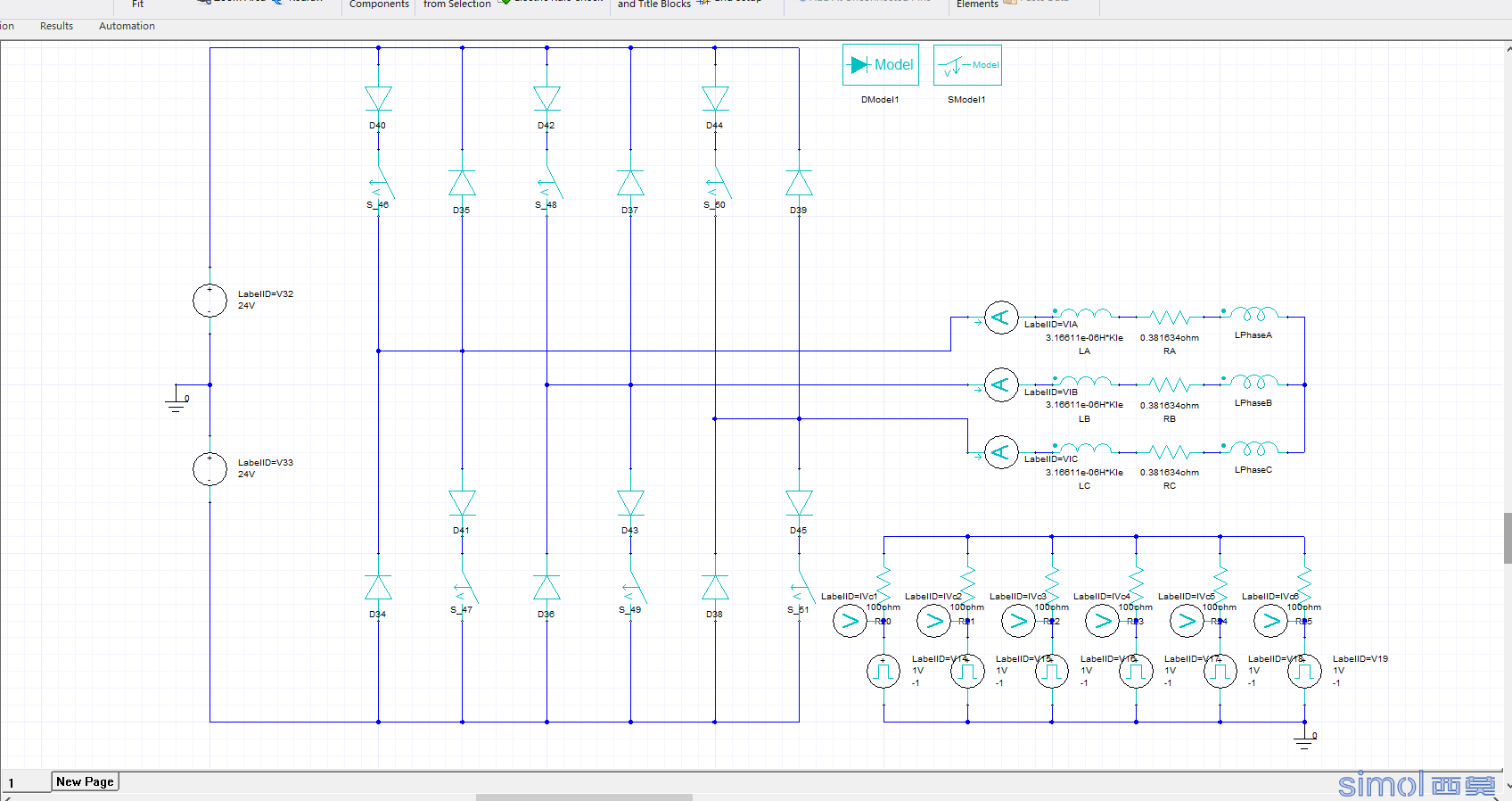Select switch S_50
1512x801 pixels.
(718, 183)
